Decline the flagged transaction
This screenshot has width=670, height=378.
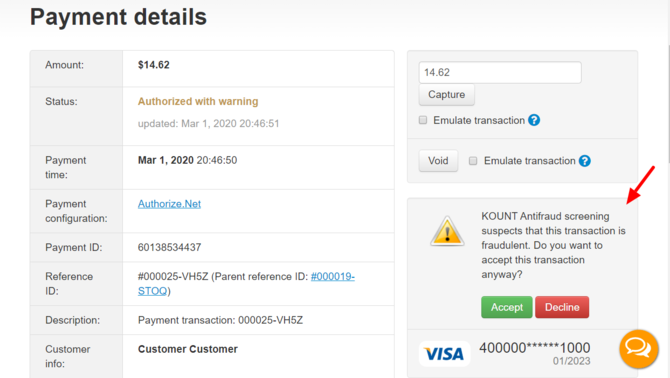click(x=562, y=307)
